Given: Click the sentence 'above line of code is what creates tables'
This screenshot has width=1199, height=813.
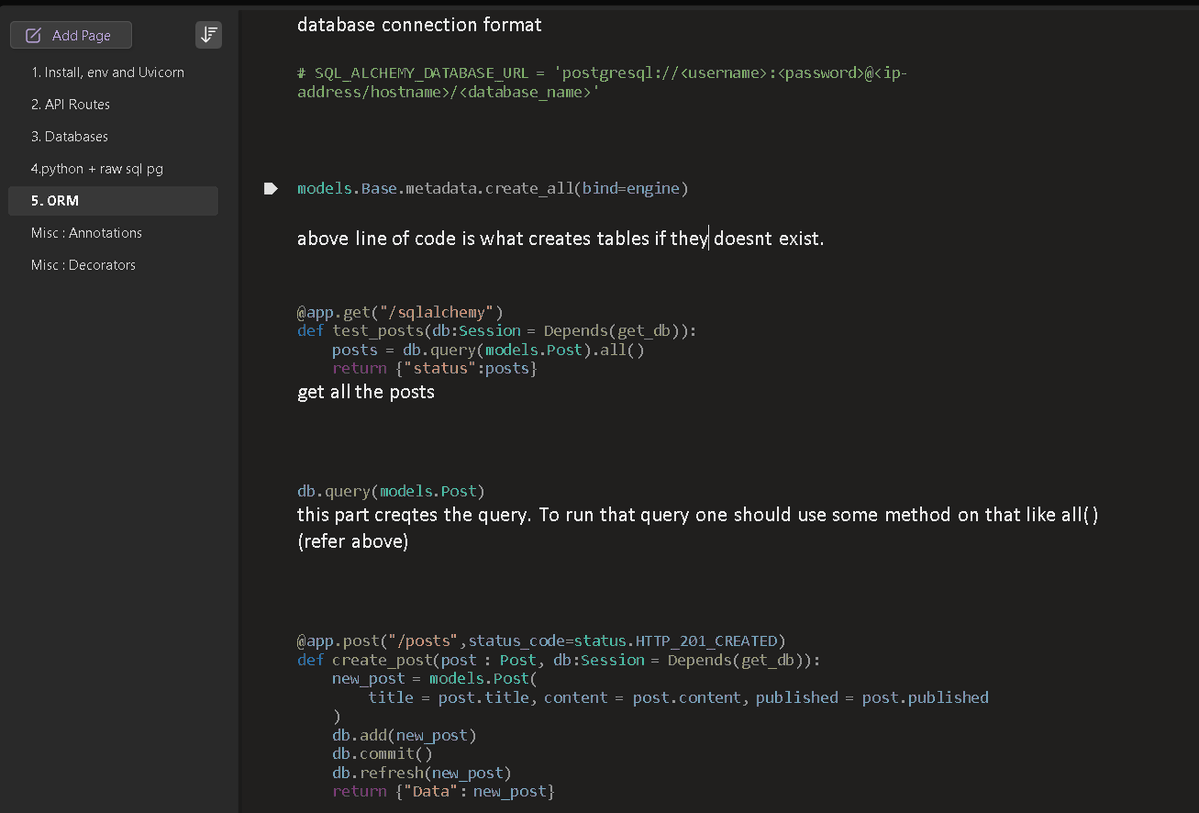Looking at the screenshot, I should click(561, 239).
